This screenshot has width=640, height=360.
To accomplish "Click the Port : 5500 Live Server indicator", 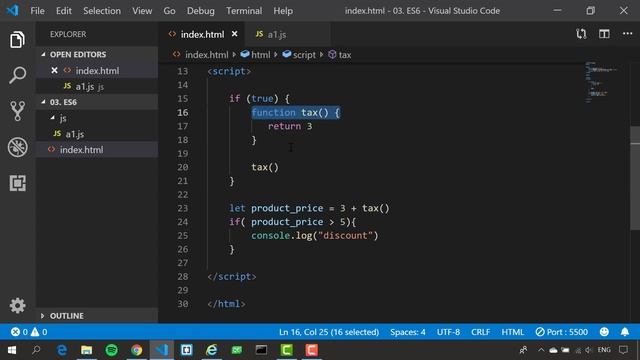I will pyautogui.click(x=562, y=332).
